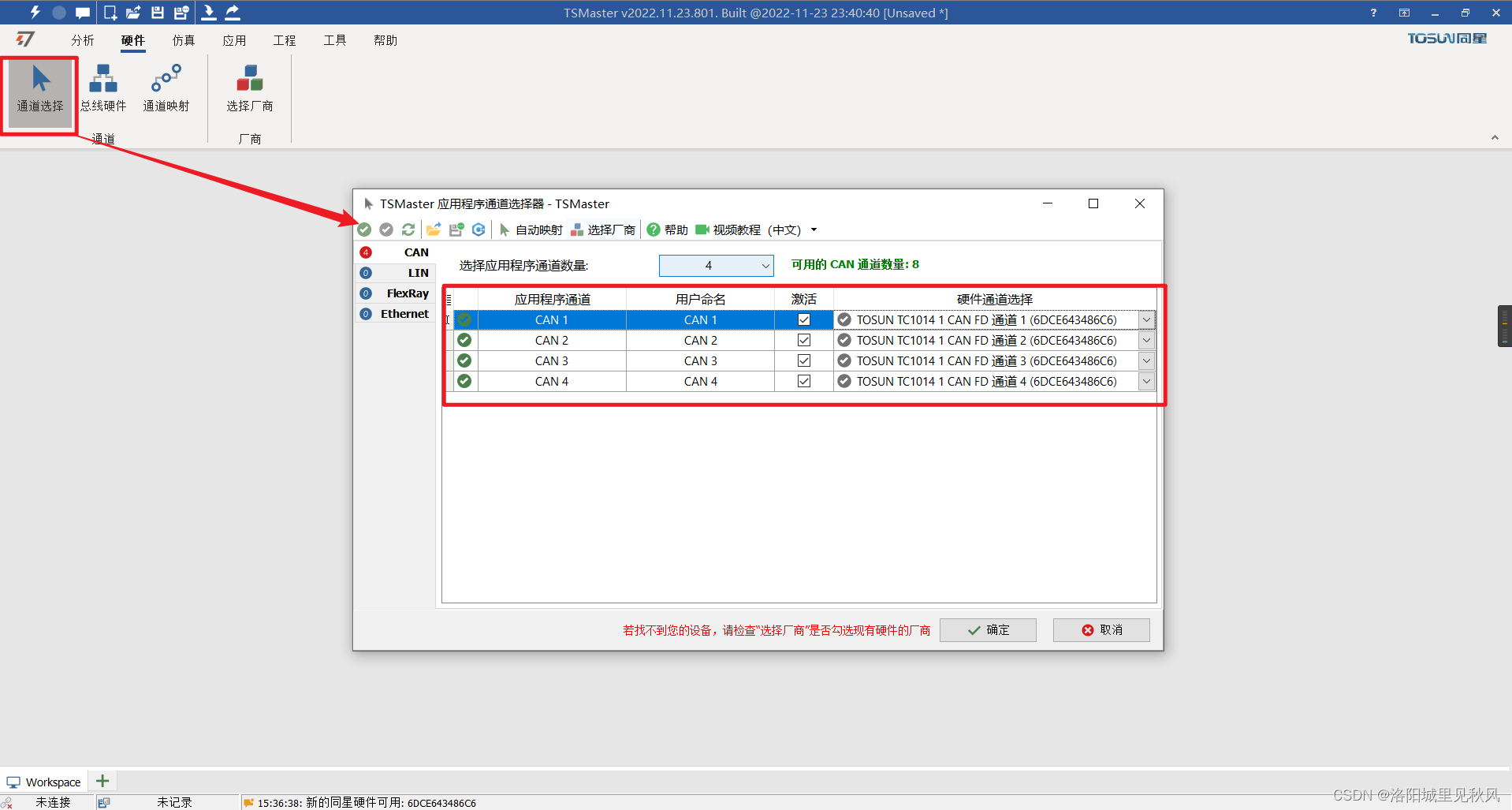The width and height of the screenshot is (1512, 810).
Task: Click the help question mark in title bar
Action: pos(1373,13)
